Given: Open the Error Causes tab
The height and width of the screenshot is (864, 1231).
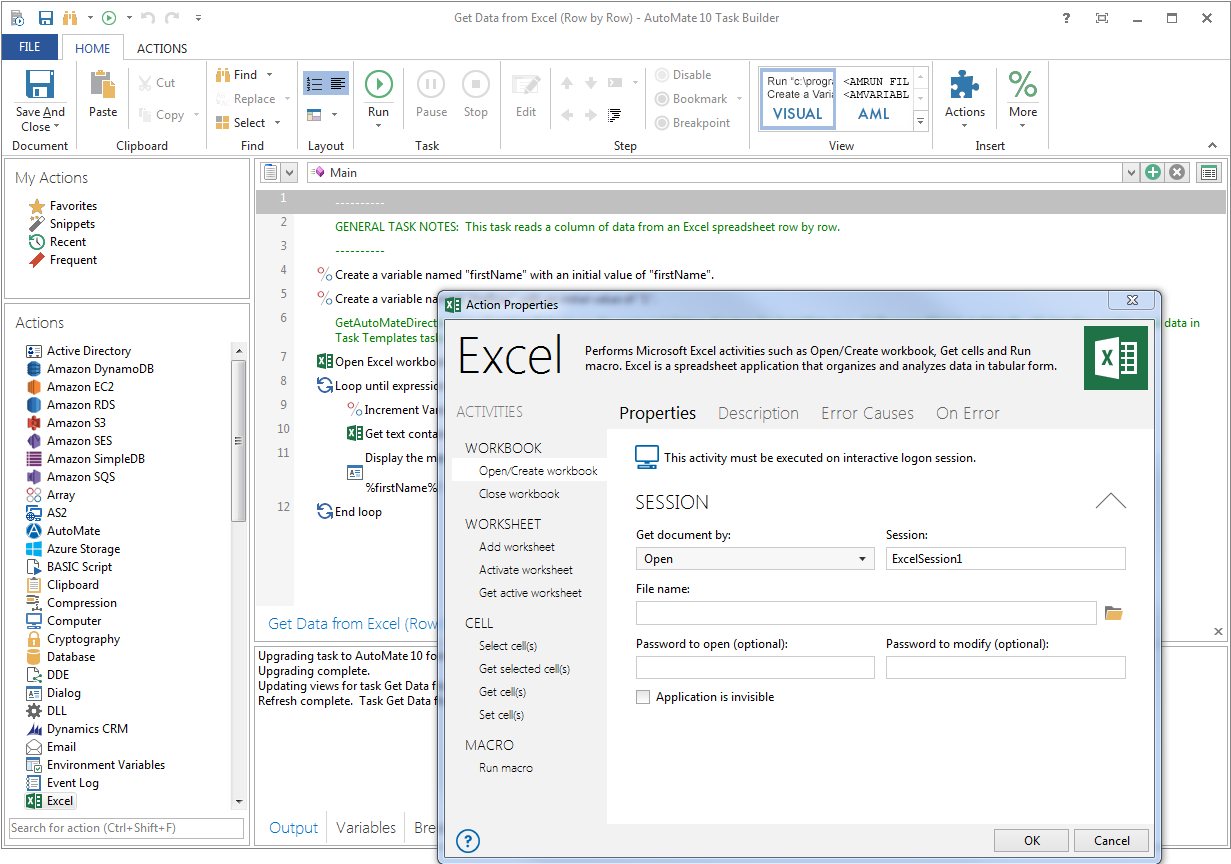Looking at the screenshot, I should pyautogui.click(x=867, y=413).
